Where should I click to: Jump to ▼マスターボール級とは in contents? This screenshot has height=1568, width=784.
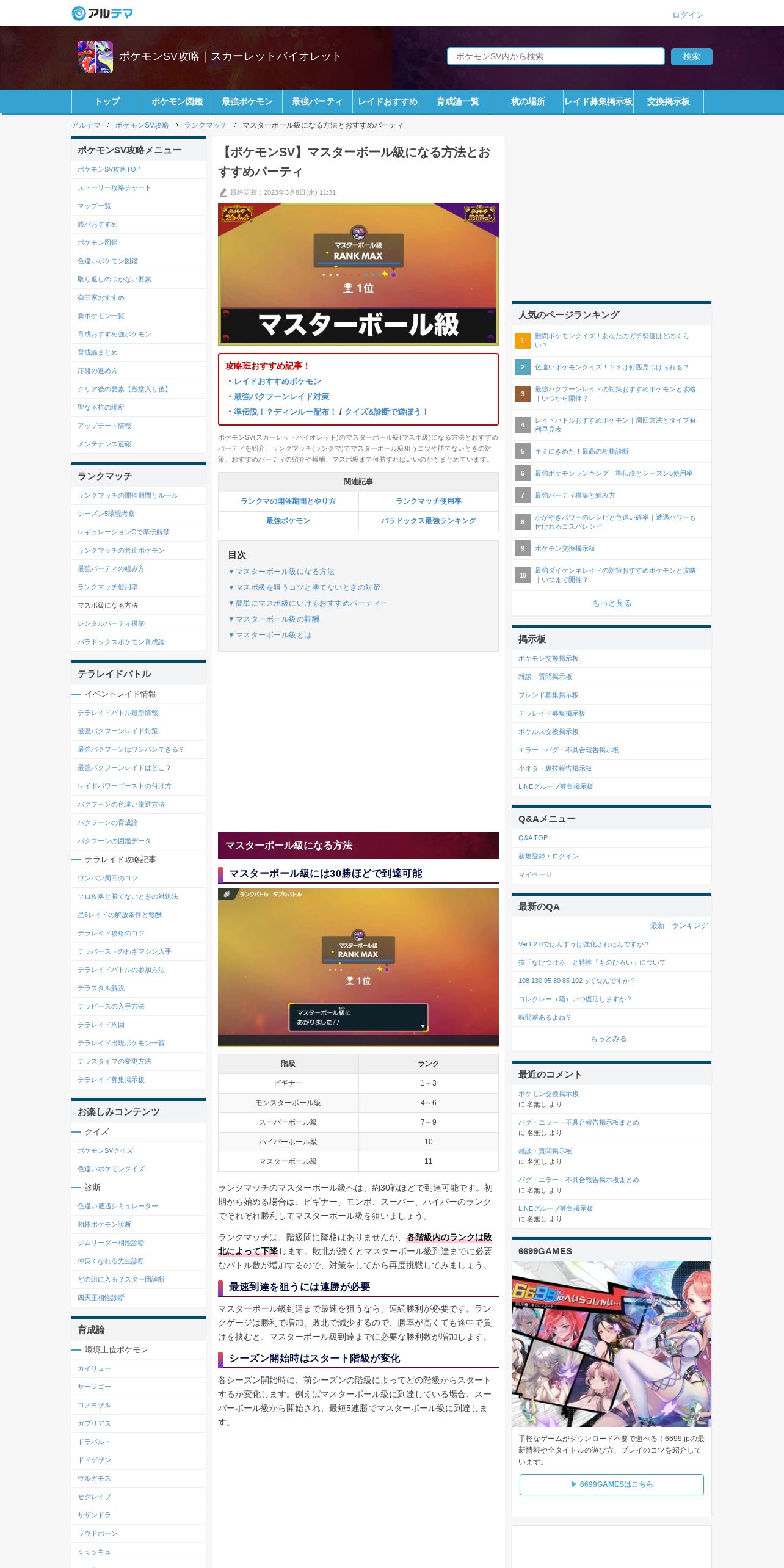[269, 635]
